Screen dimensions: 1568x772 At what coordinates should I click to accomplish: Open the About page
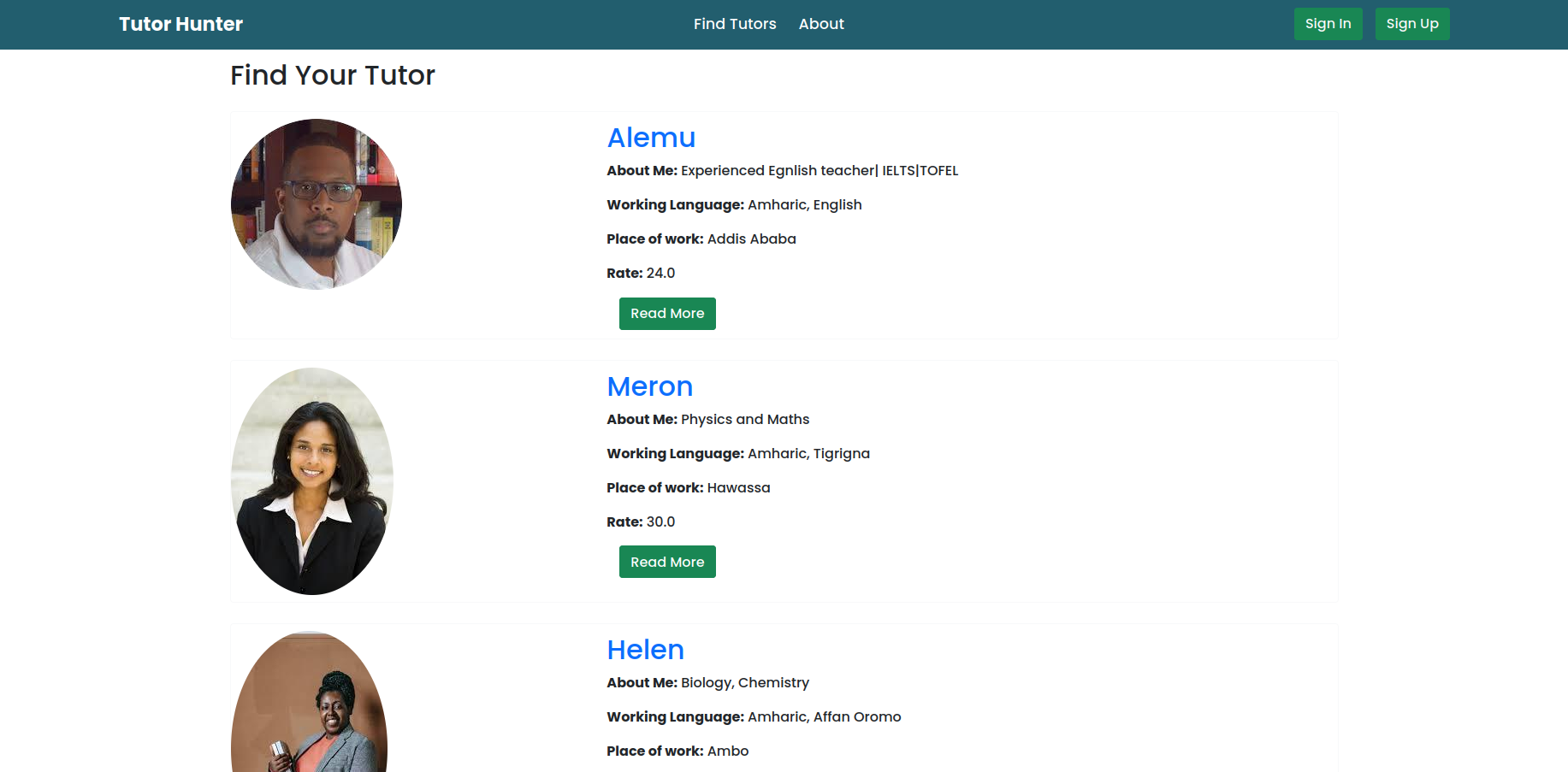821,24
